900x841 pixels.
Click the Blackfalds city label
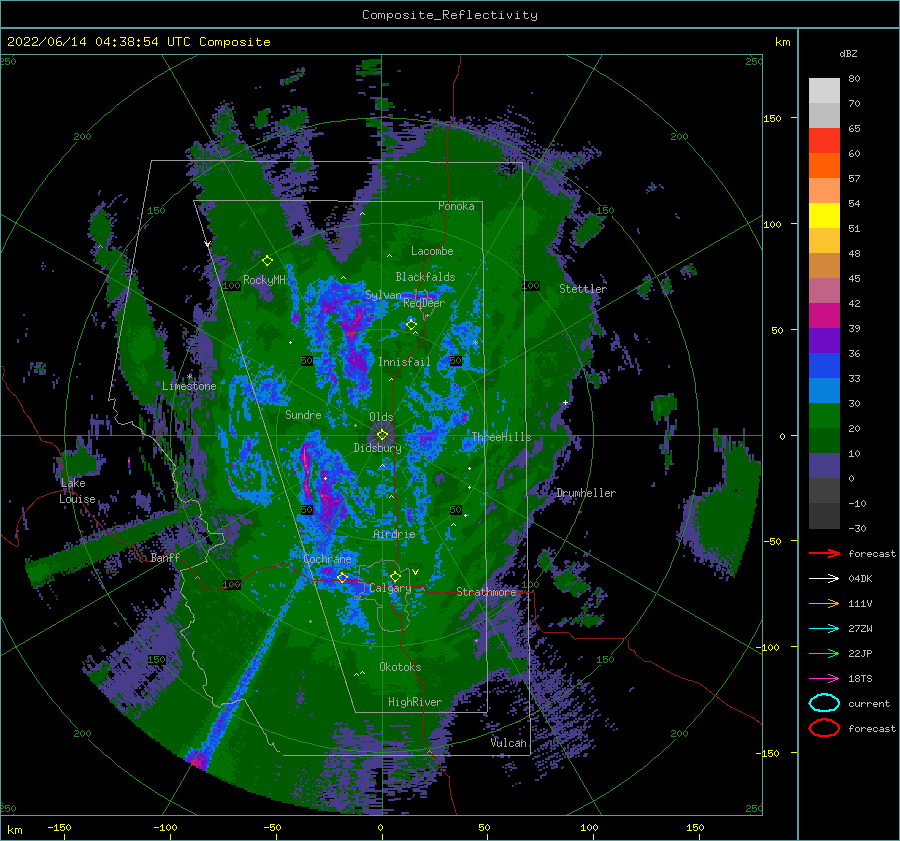[425, 277]
